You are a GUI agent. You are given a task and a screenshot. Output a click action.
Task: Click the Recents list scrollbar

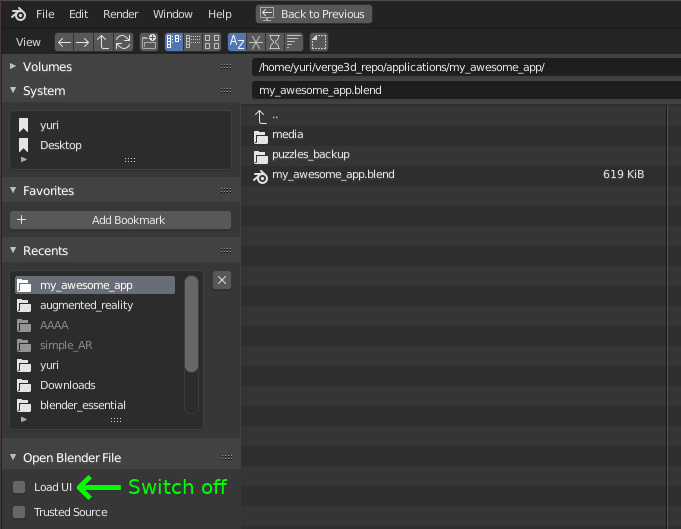tap(191, 324)
